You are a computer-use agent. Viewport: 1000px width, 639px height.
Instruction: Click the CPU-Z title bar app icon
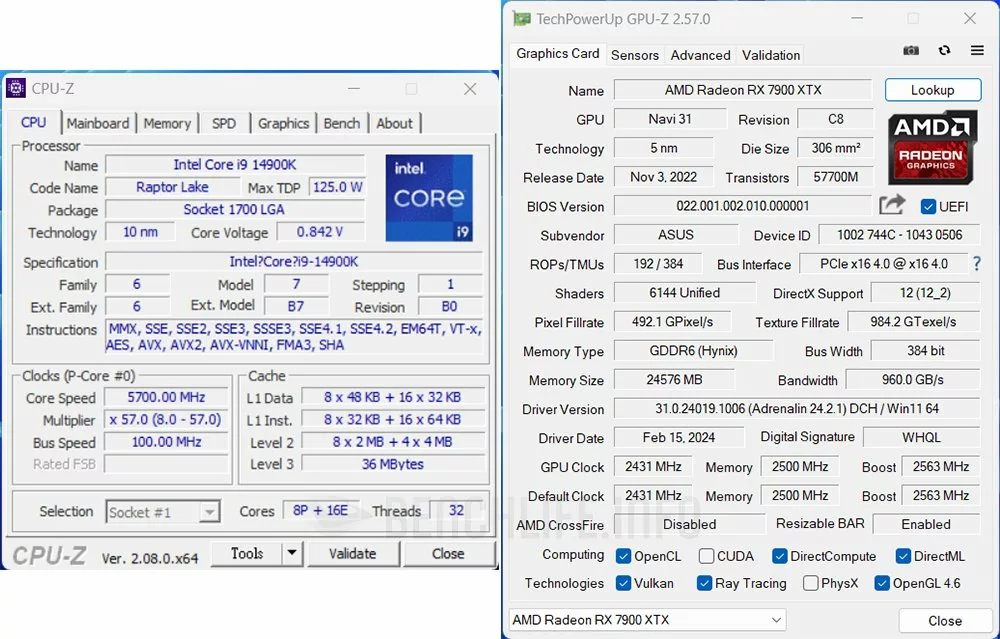point(16,88)
